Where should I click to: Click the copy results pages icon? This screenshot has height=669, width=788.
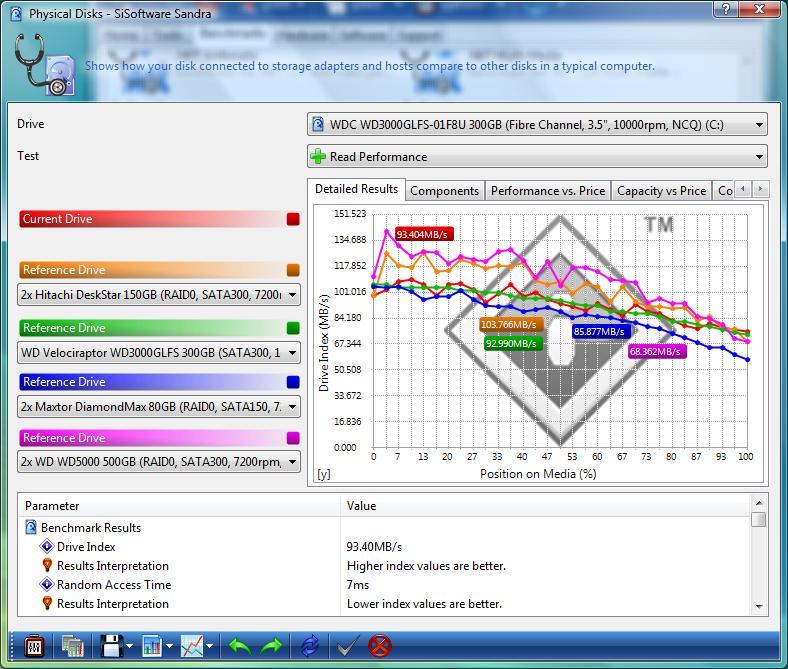tap(72, 646)
